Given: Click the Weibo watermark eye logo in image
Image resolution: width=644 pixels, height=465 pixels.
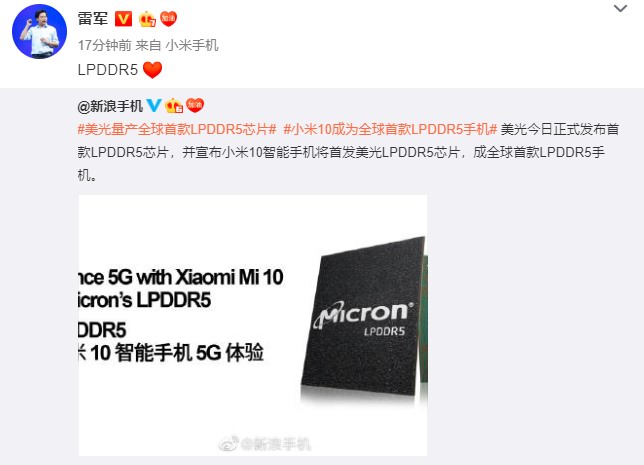Looking at the screenshot, I should (229, 443).
